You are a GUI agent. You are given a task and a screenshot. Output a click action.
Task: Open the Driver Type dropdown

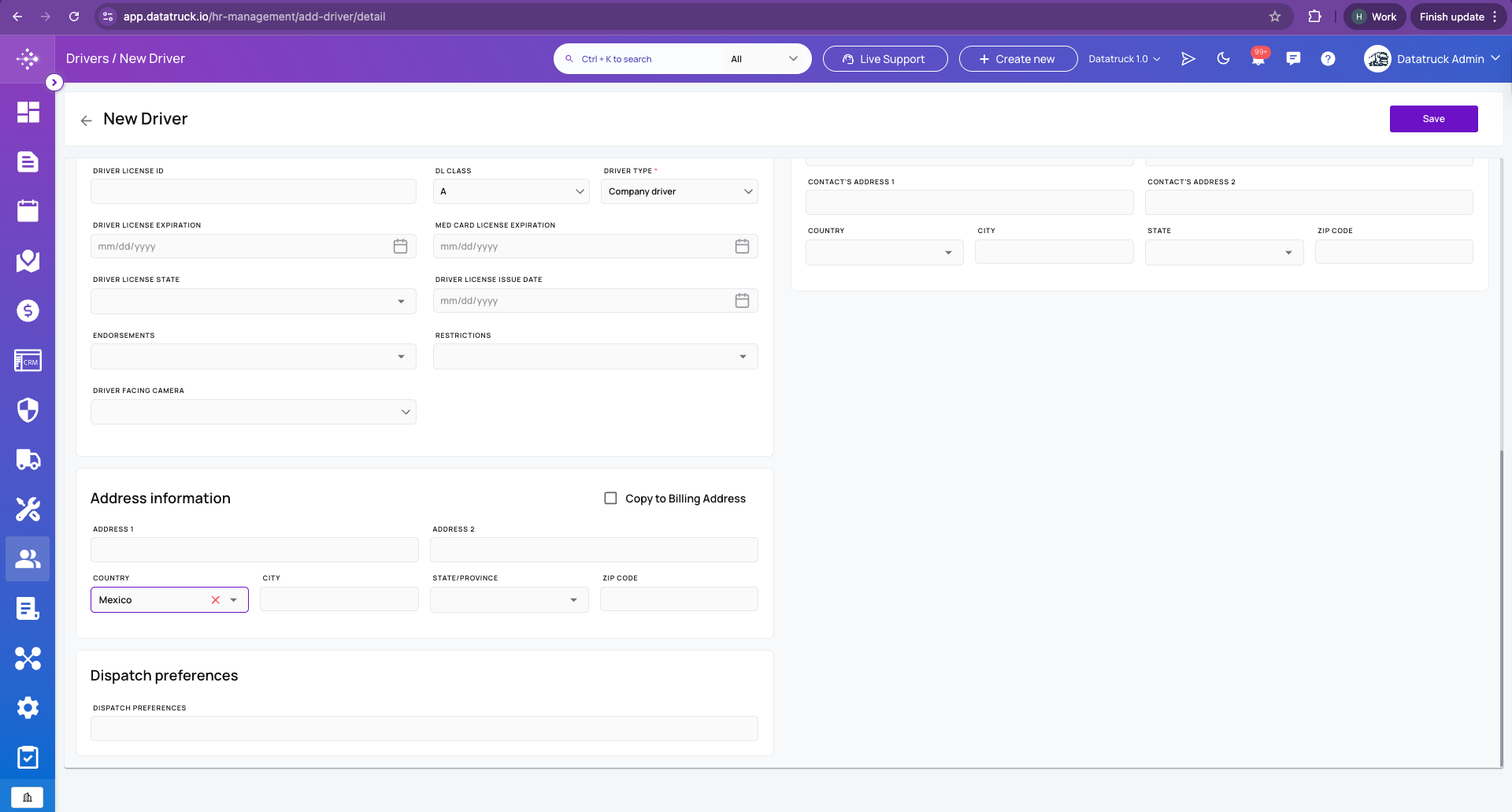(680, 191)
